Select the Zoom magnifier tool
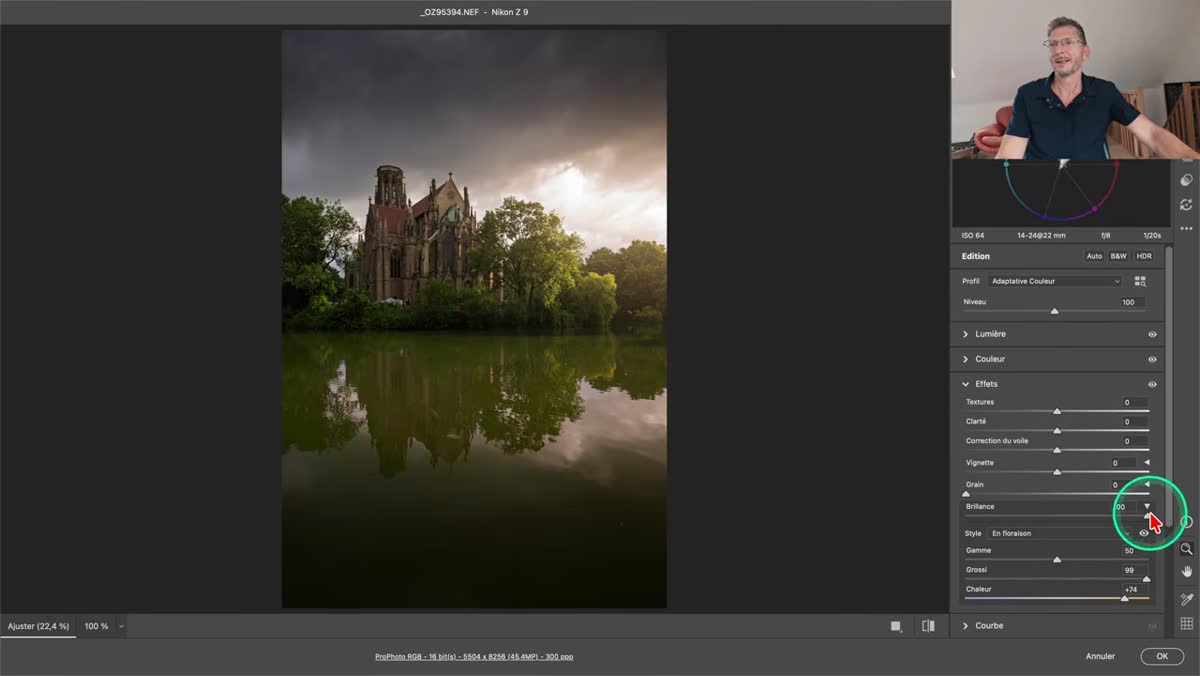This screenshot has height=676, width=1200. (1186, 549)
